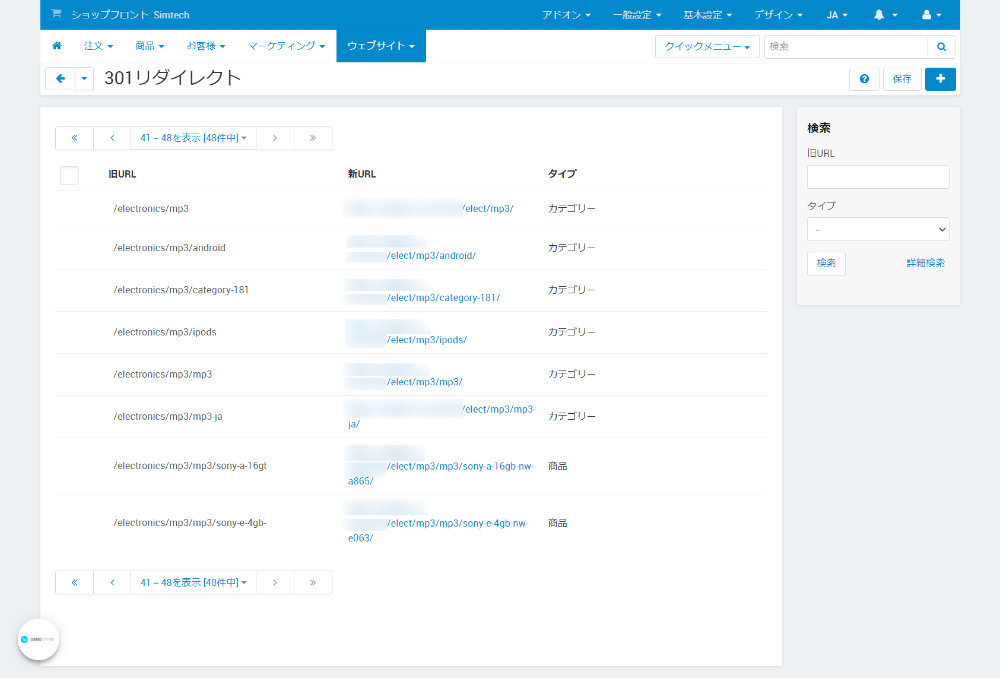Click the 検索 button in sidebar

[x=826, y=263]
